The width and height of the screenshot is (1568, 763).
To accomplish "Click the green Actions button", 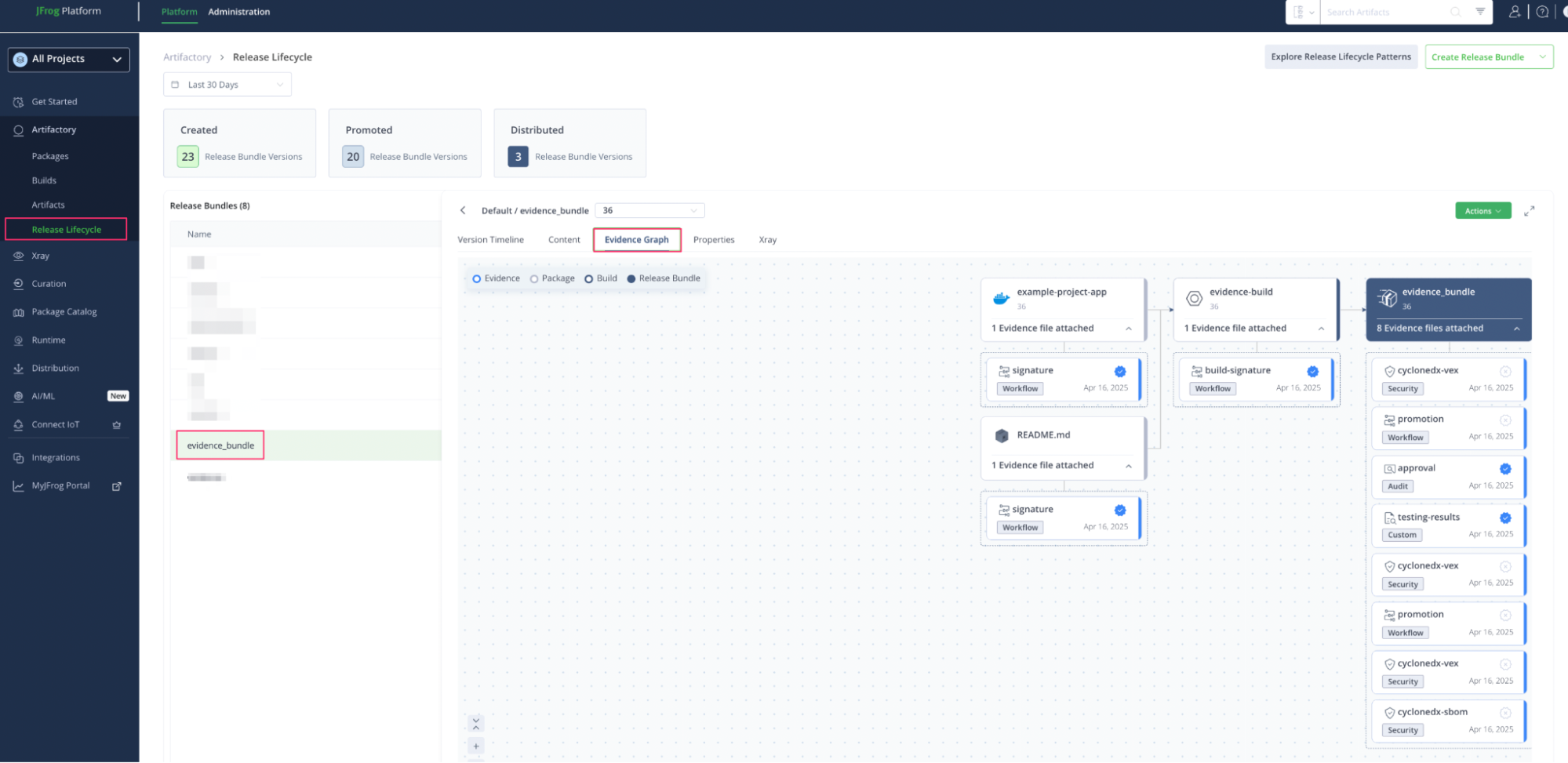I will click(1483, 211).
